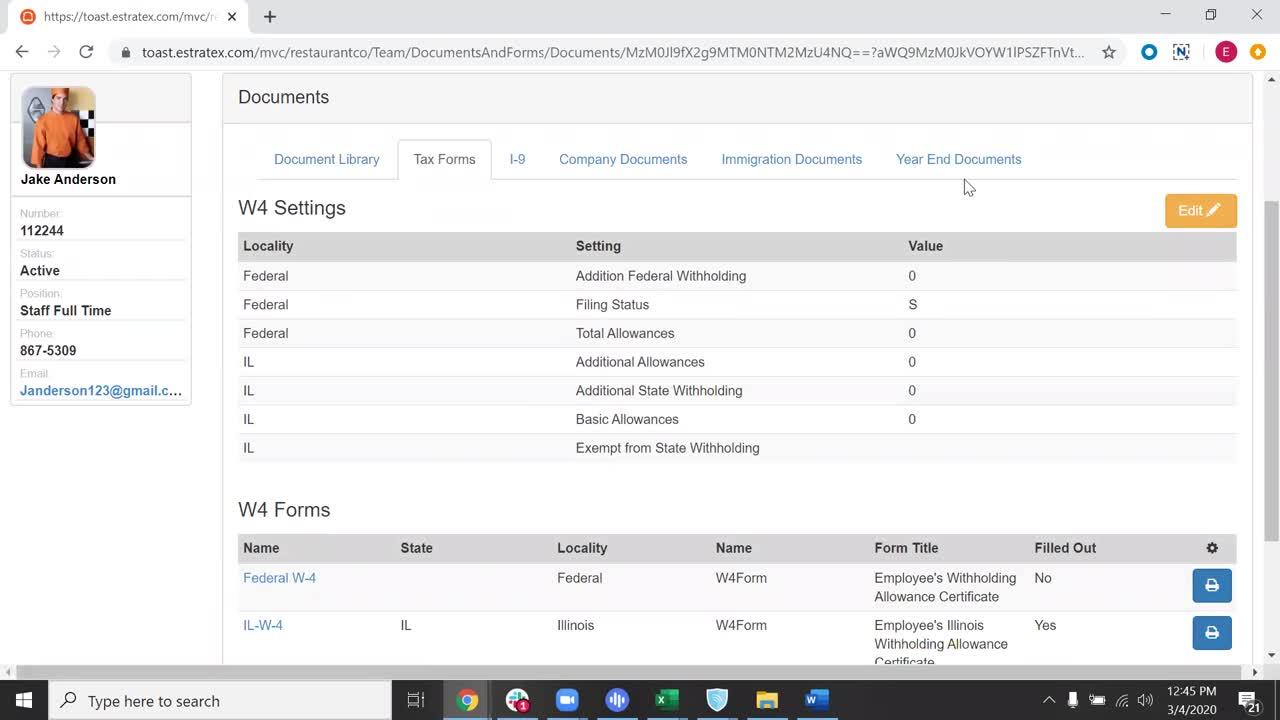
Task: Open the W4 Forms table settings gear
Action: 1212,548
